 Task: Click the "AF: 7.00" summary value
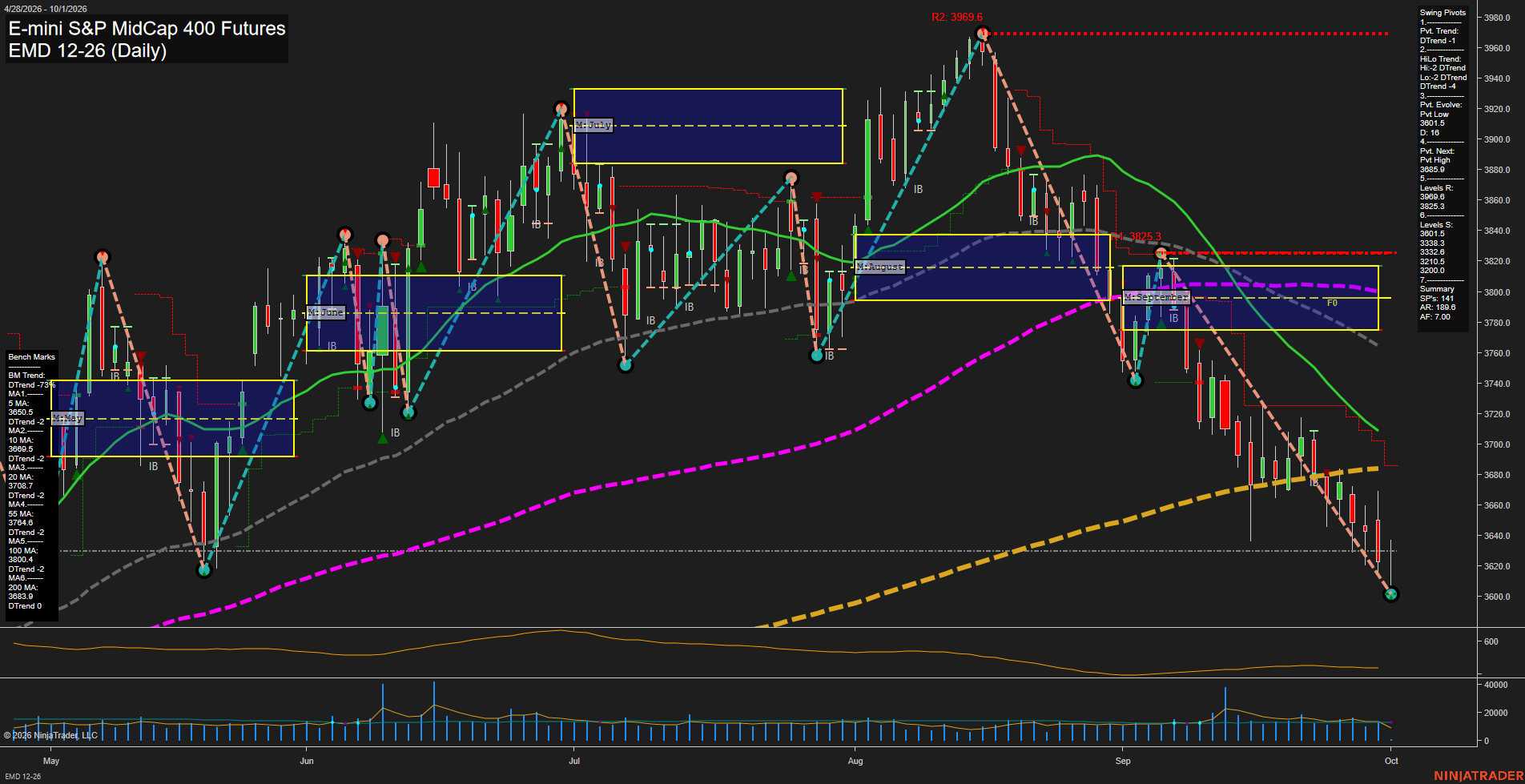1434,317
